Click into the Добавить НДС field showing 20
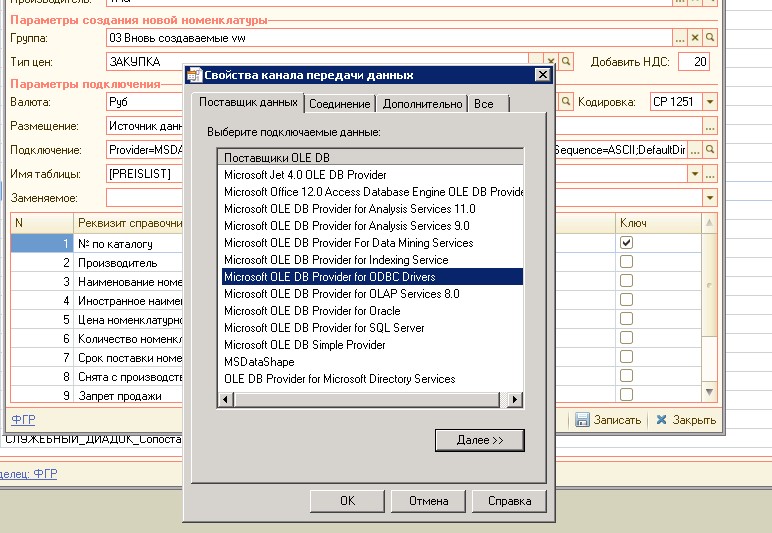 pos(694,62)
